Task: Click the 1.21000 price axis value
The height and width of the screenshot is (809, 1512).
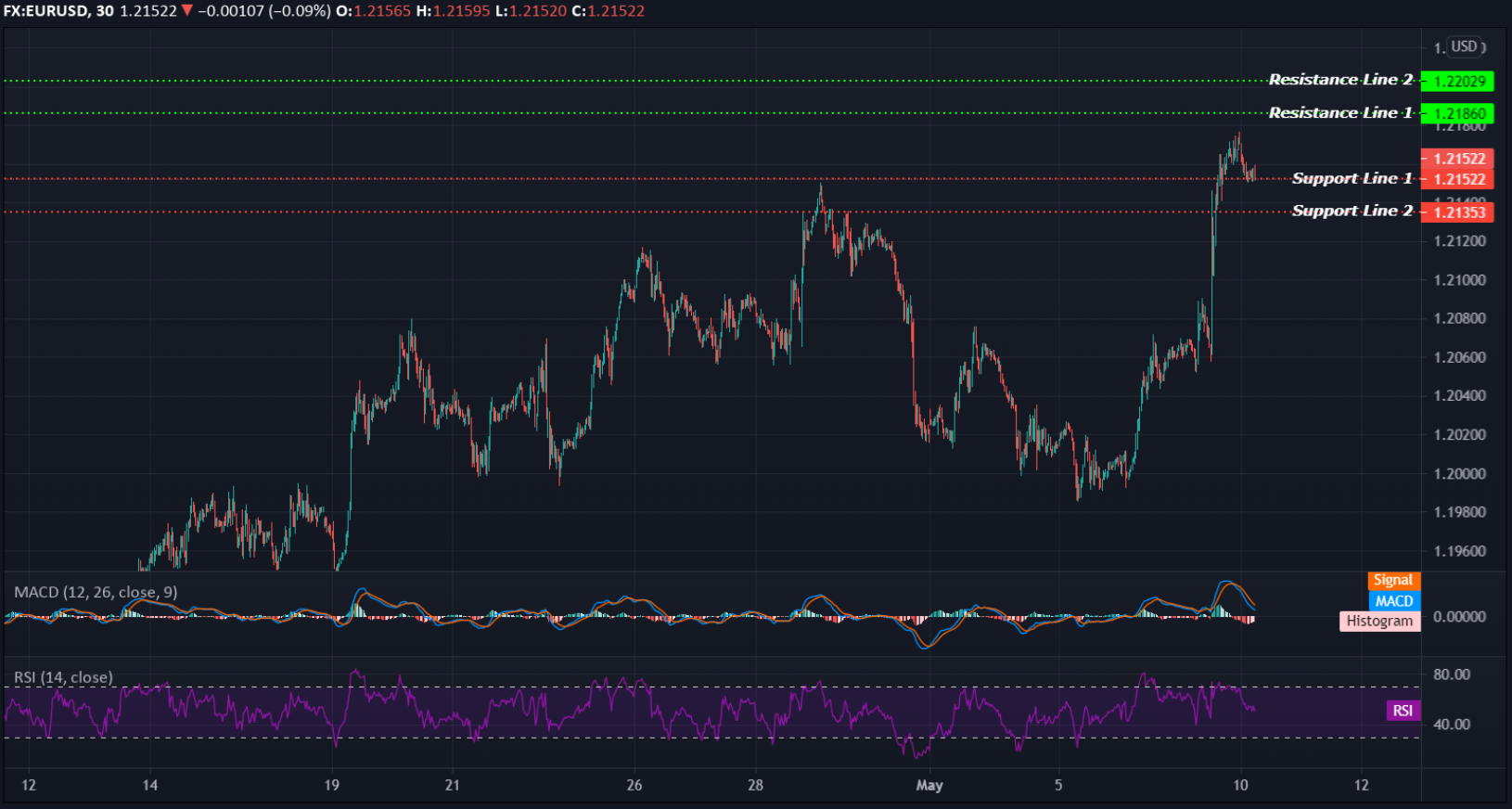Action: (1459, 279)
